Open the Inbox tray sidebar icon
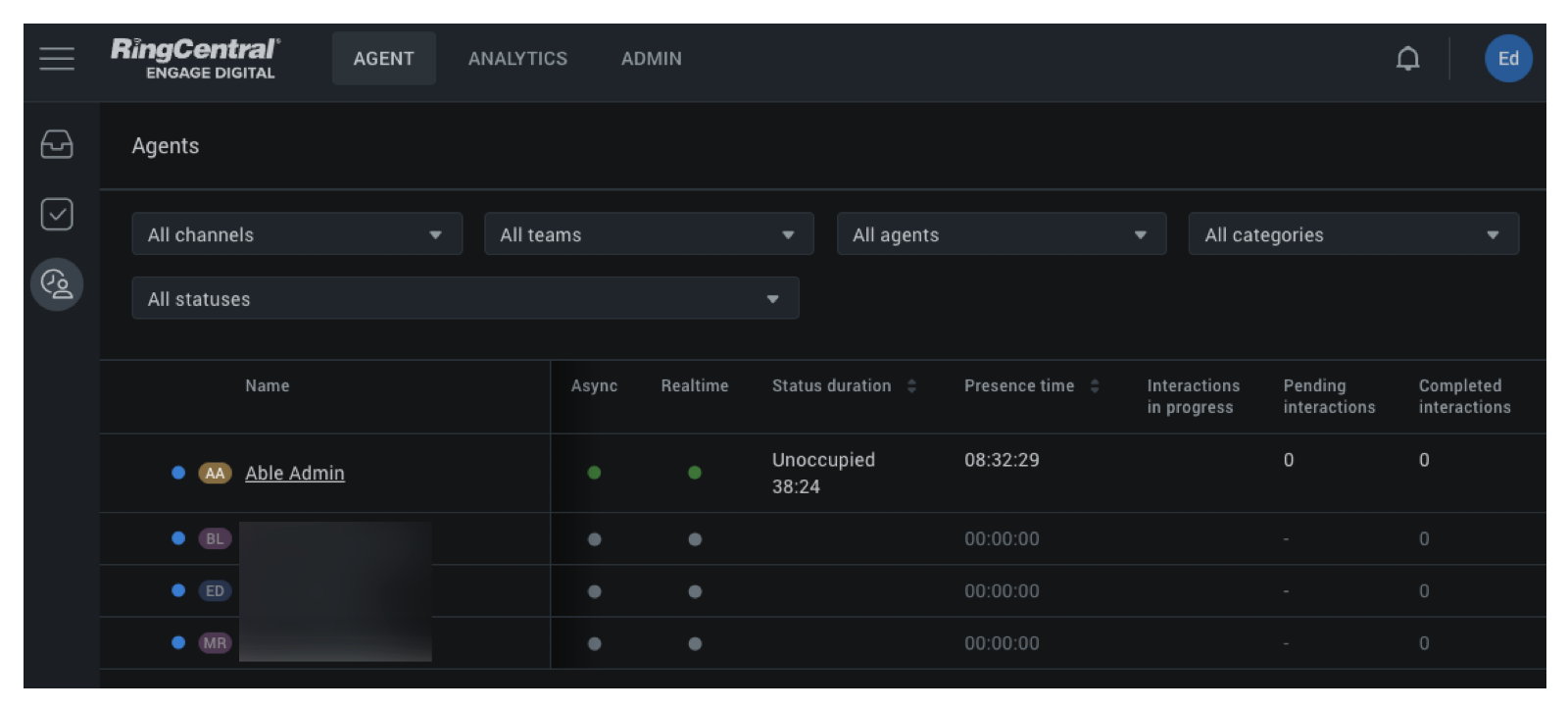 coord(57,144)
